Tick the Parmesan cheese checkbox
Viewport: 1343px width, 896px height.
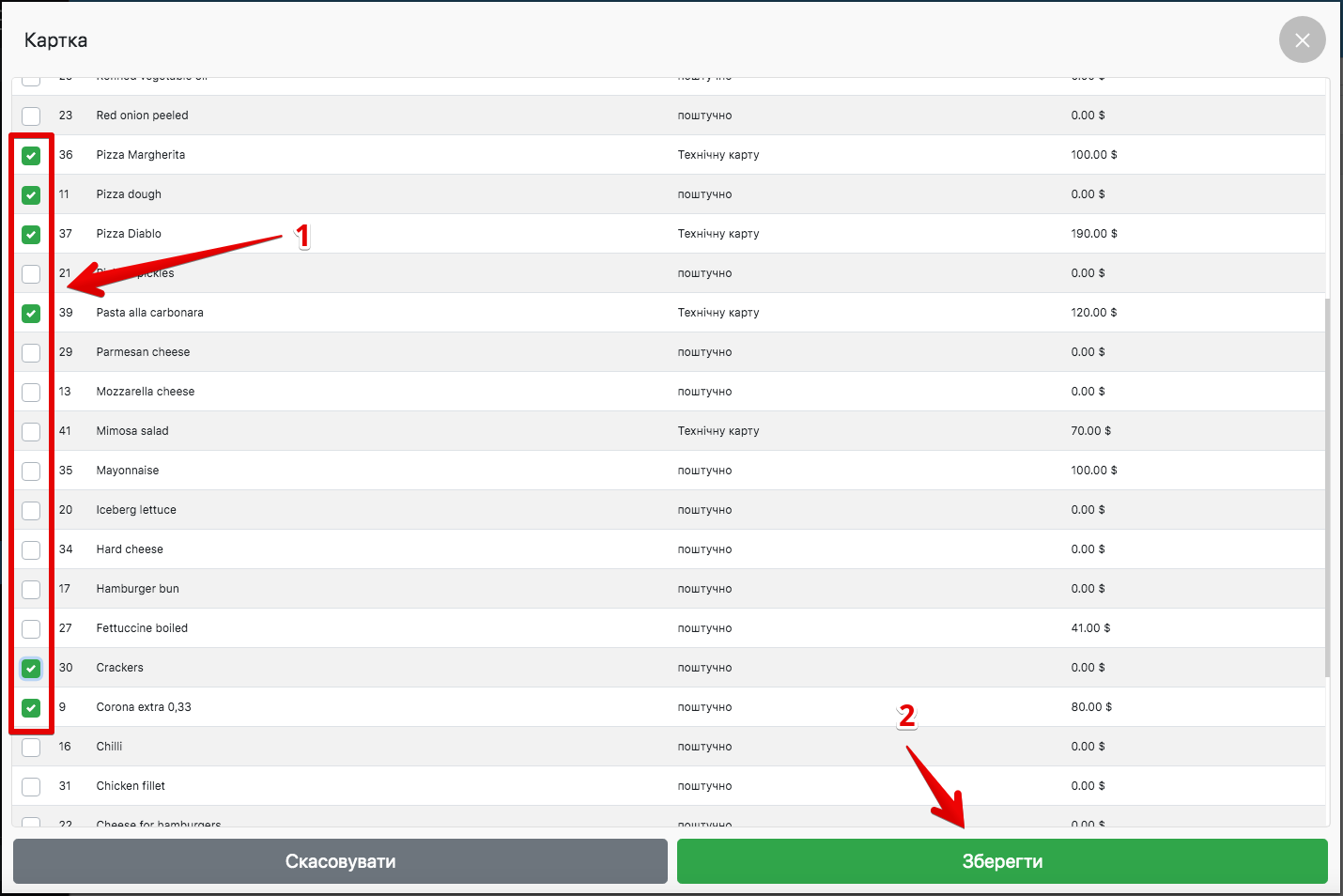(31, 353)
